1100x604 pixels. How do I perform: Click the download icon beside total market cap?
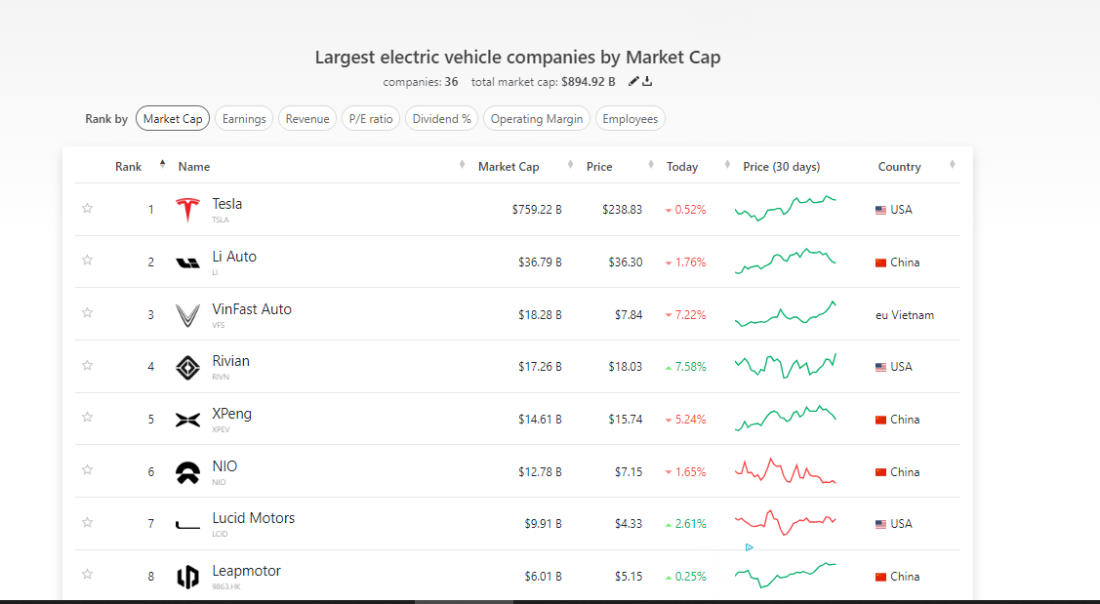pyautogui.click(x=647, y=82)
